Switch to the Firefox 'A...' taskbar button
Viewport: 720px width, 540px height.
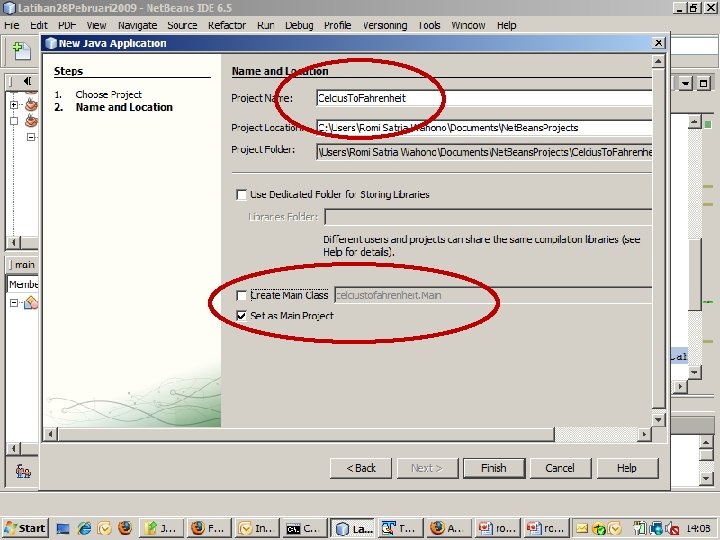(447, 529)
